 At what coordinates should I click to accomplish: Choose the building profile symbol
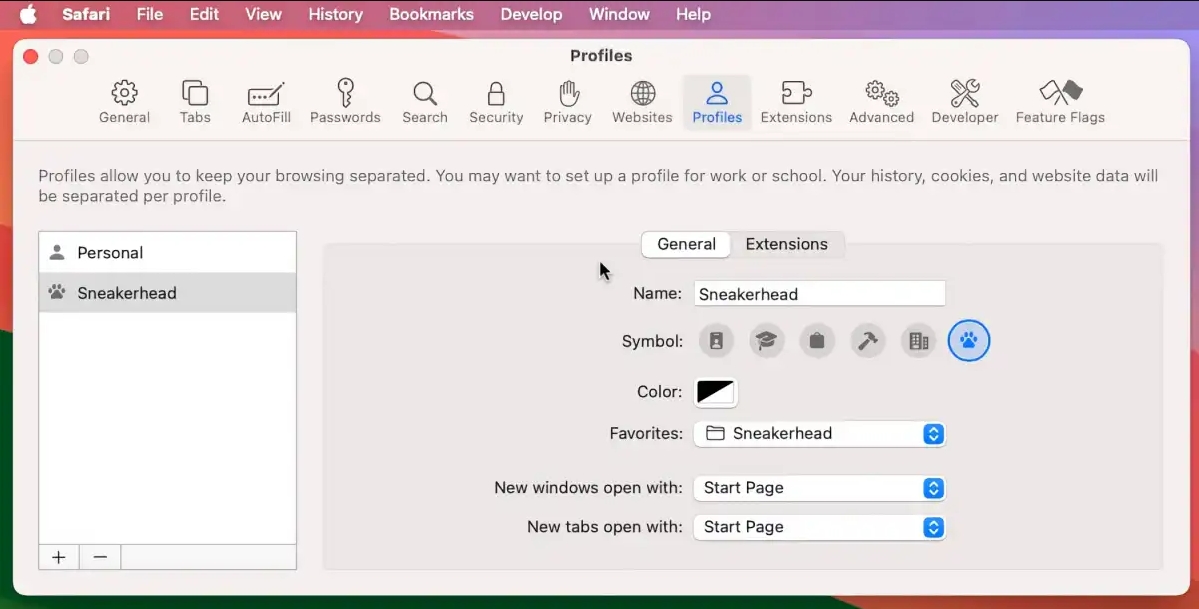tap(918, 340)
